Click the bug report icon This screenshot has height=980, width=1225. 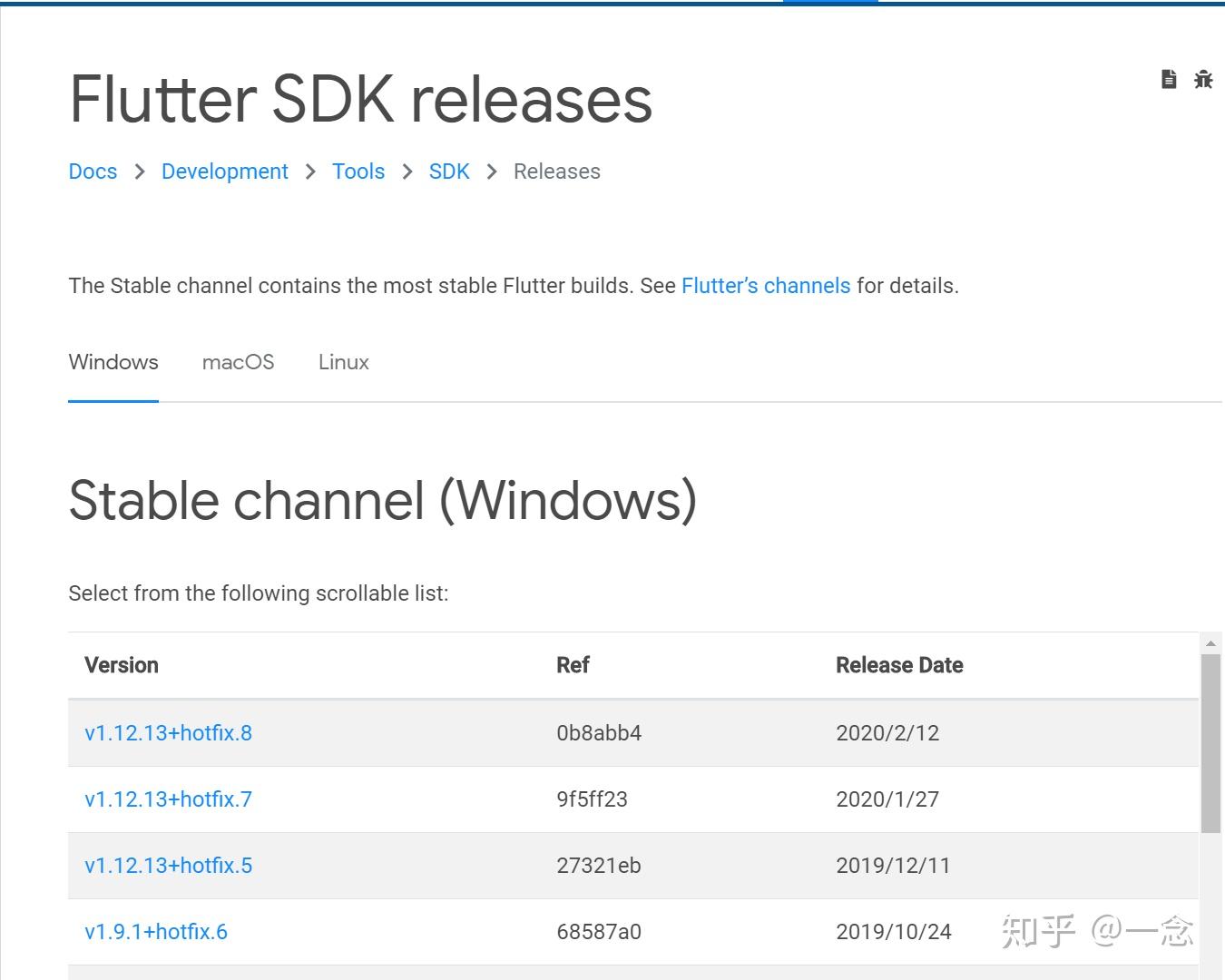click(x=1203, y=80)
